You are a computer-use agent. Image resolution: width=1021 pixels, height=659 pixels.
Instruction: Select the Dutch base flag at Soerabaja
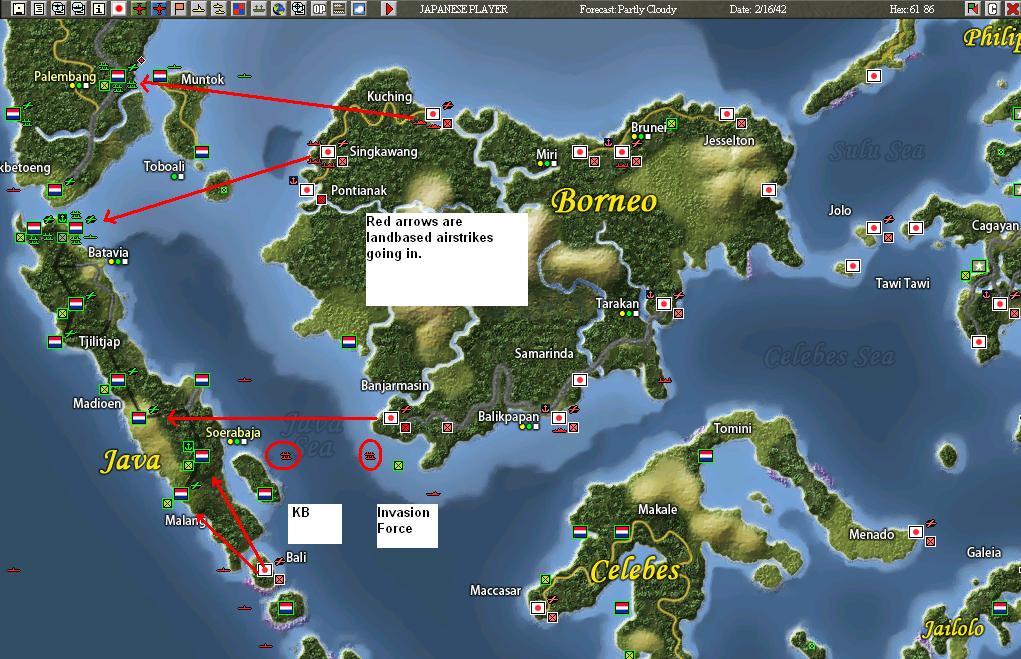tap(202, 456)
